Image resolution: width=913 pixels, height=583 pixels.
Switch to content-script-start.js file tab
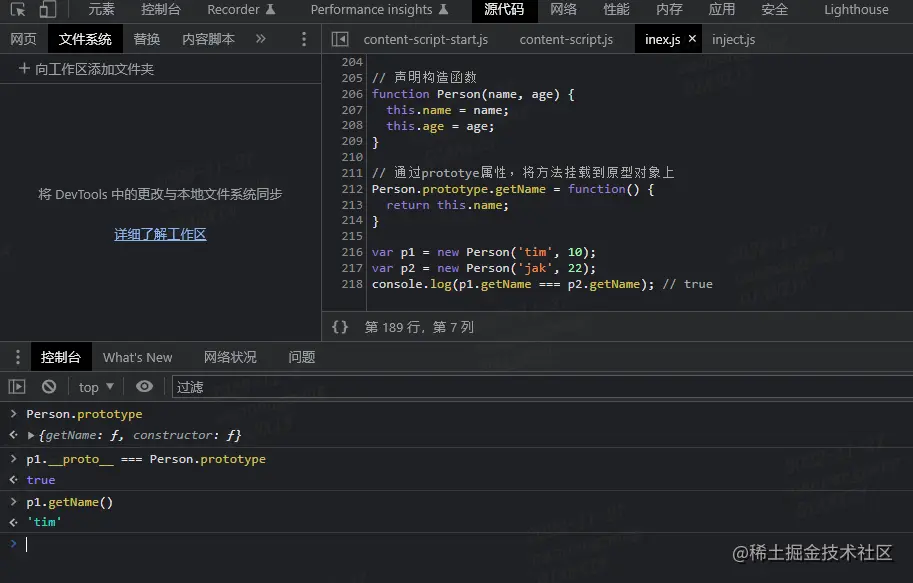click(426, 39)
